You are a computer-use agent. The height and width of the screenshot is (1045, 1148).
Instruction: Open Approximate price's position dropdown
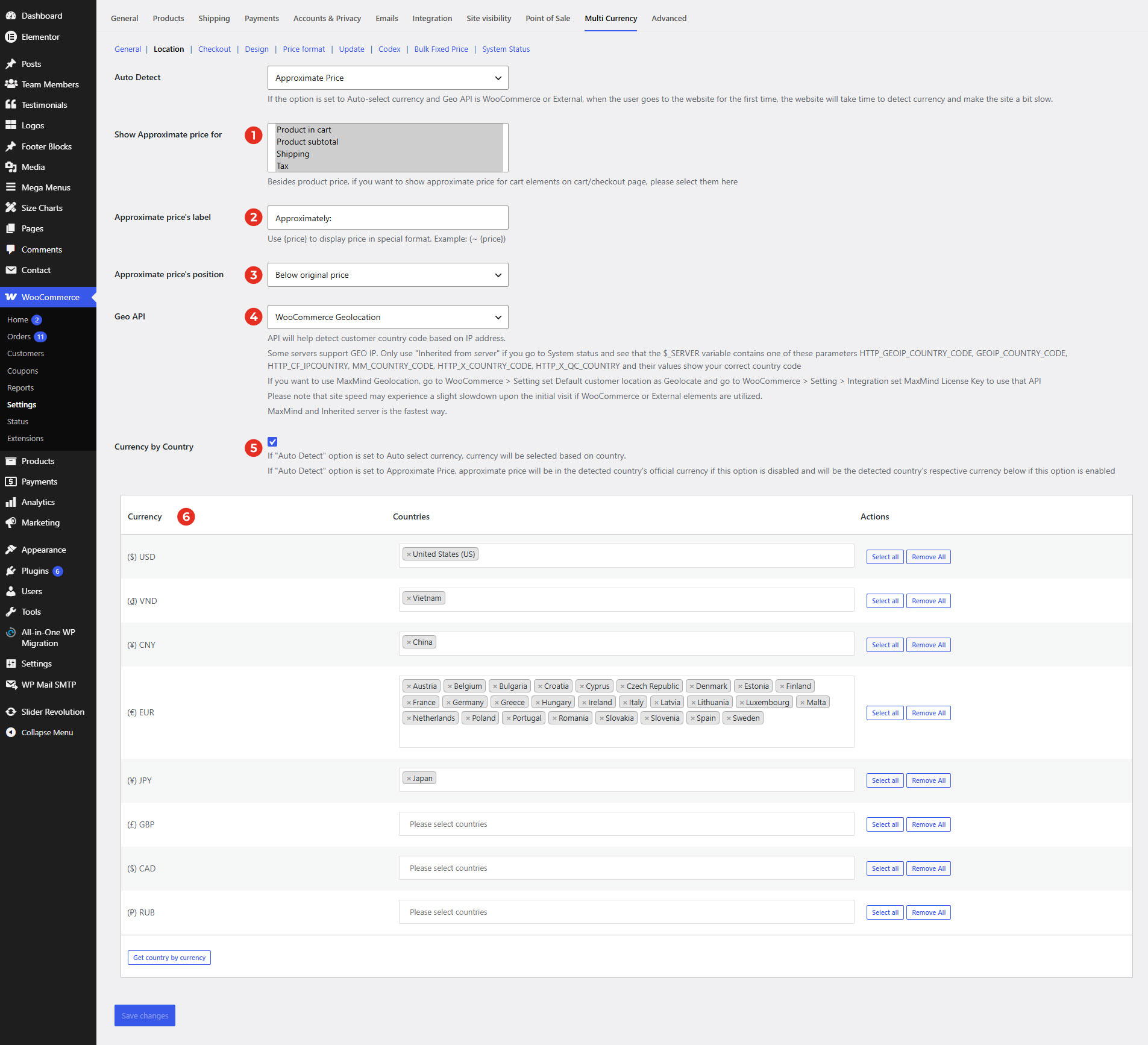point(387,275)
